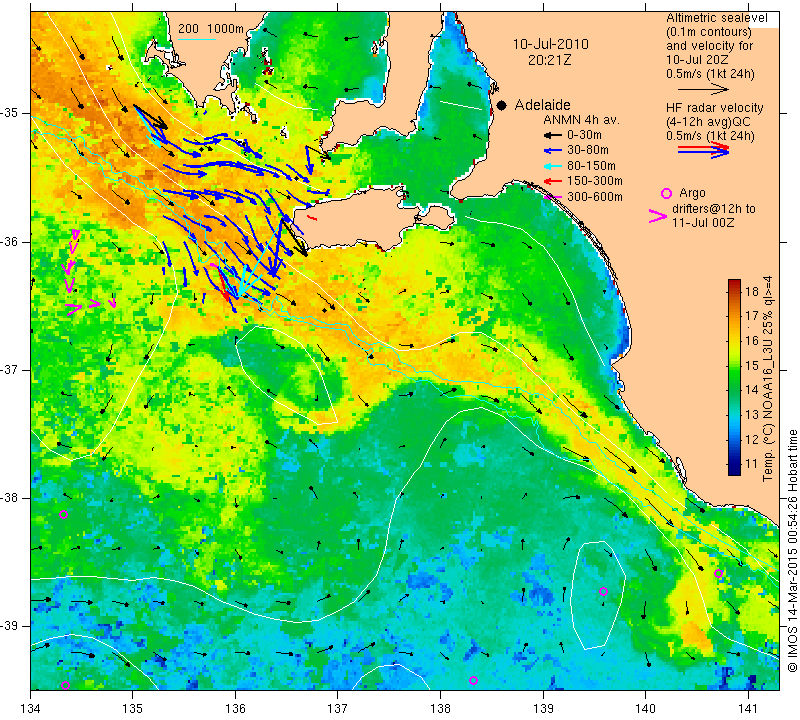Click the dark blue bottom of temperature colorbar
The width and height of the screenshot is (800, 720).
point(734,470)
